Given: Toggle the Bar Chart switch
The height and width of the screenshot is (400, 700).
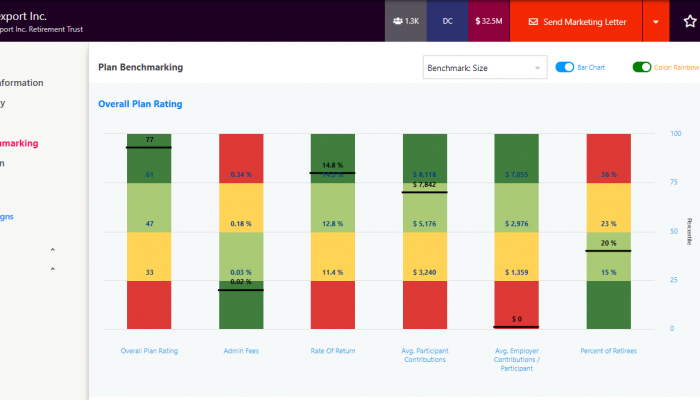Looking at the screenshot, I should coord(565,67).
